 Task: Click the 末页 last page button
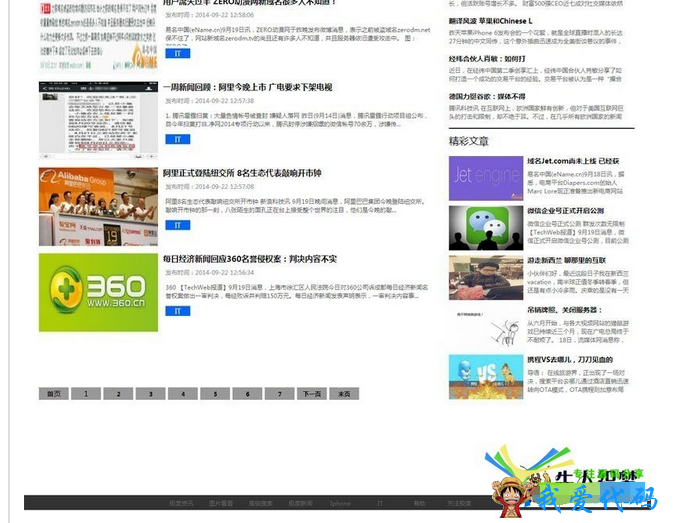(344, 393)
